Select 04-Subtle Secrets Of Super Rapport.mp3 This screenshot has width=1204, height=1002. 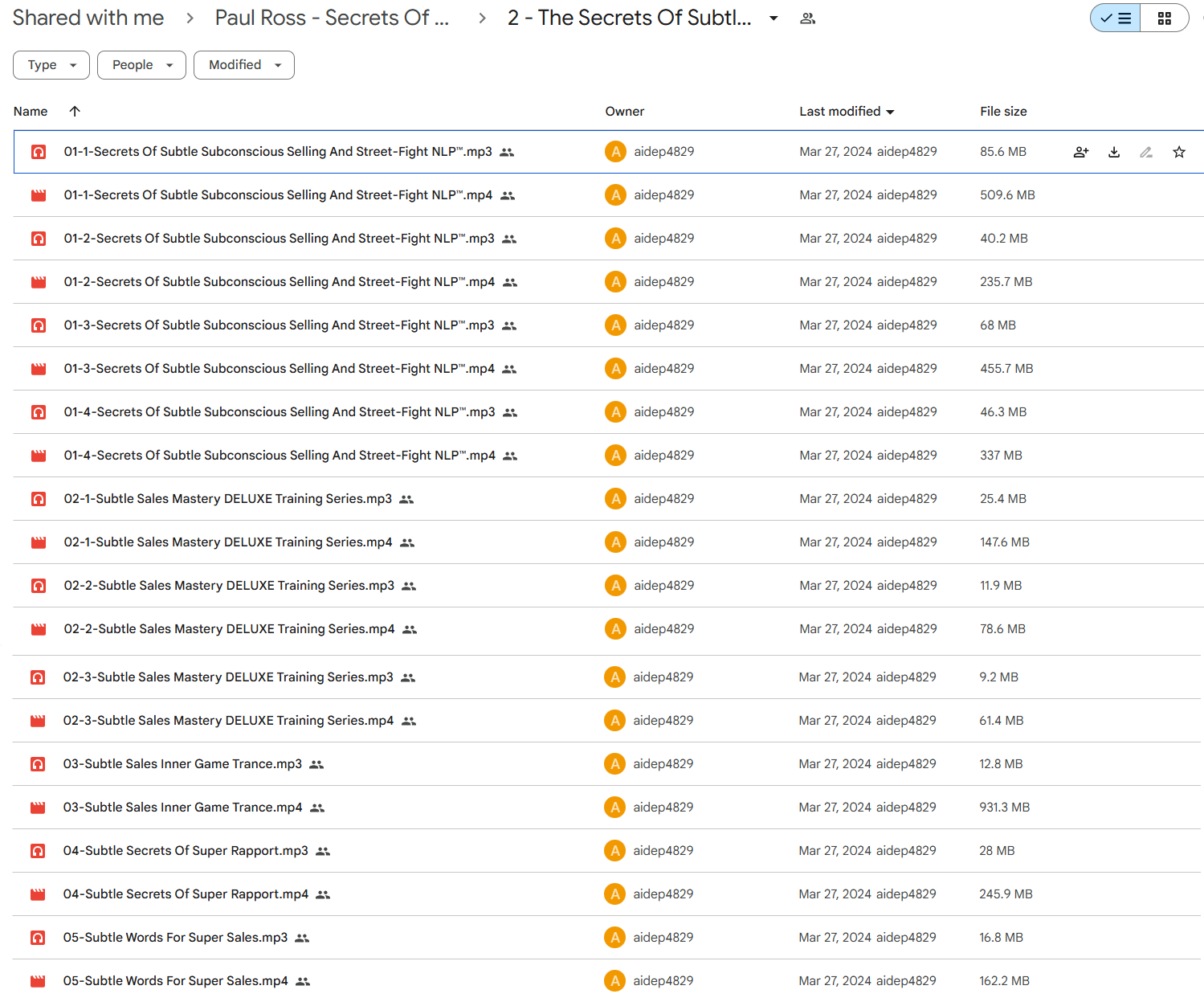(x=186, y=851)
